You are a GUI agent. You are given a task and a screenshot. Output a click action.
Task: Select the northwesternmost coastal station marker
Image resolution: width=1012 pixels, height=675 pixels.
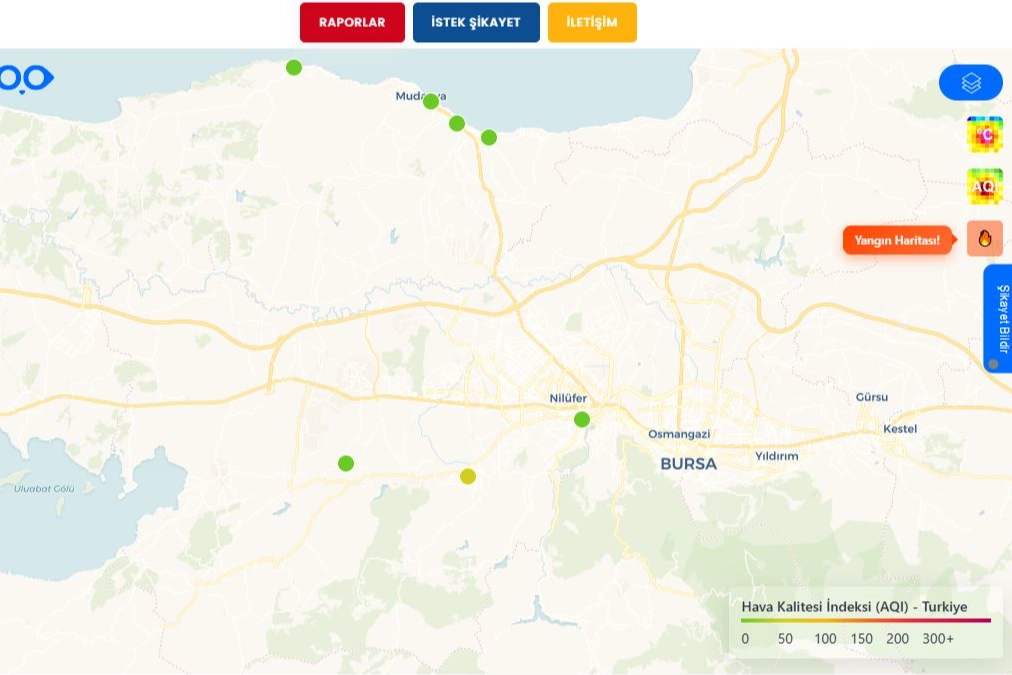pyautogui.click(x=294, y=68)
